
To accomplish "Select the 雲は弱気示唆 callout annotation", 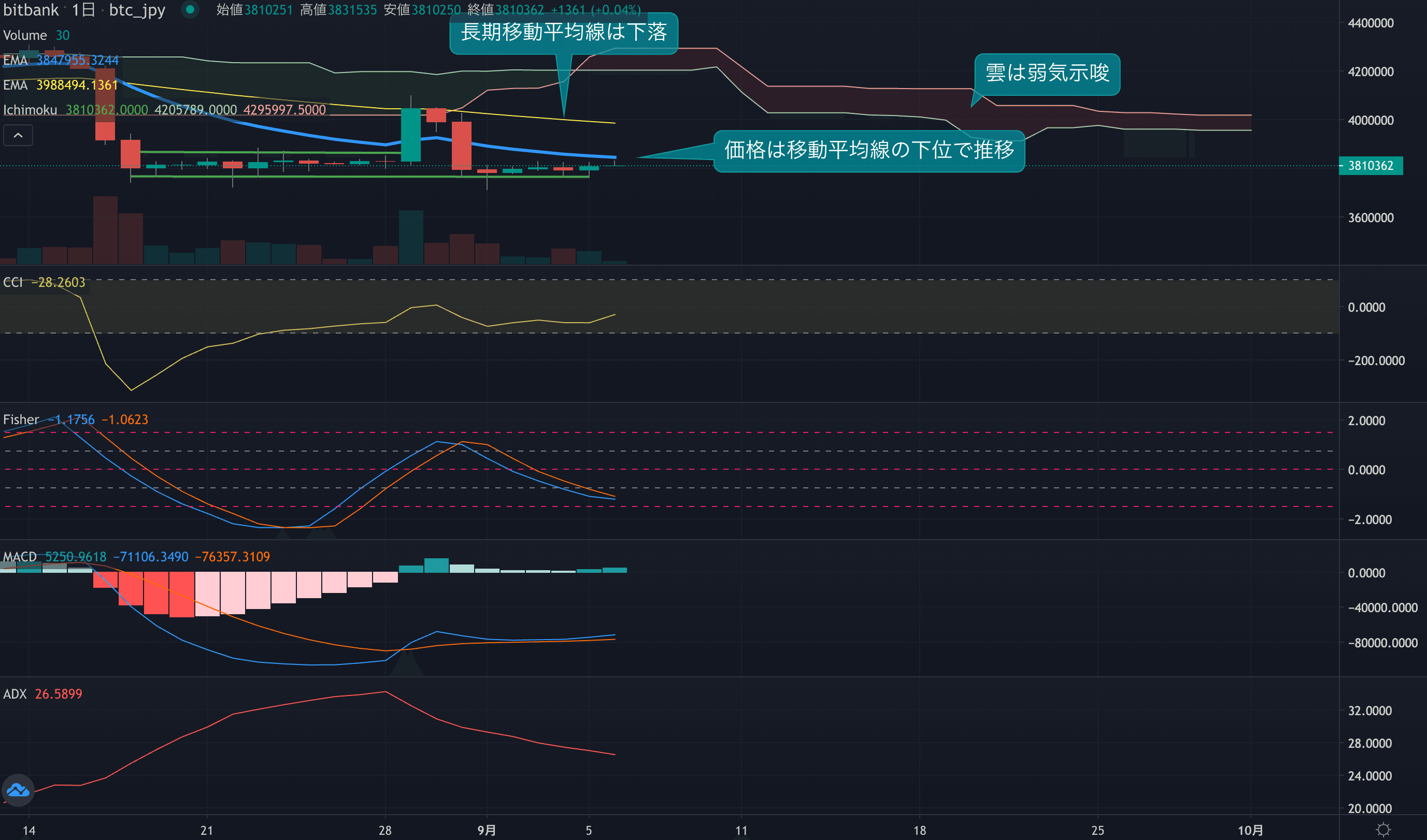I will coord(1047,74).
